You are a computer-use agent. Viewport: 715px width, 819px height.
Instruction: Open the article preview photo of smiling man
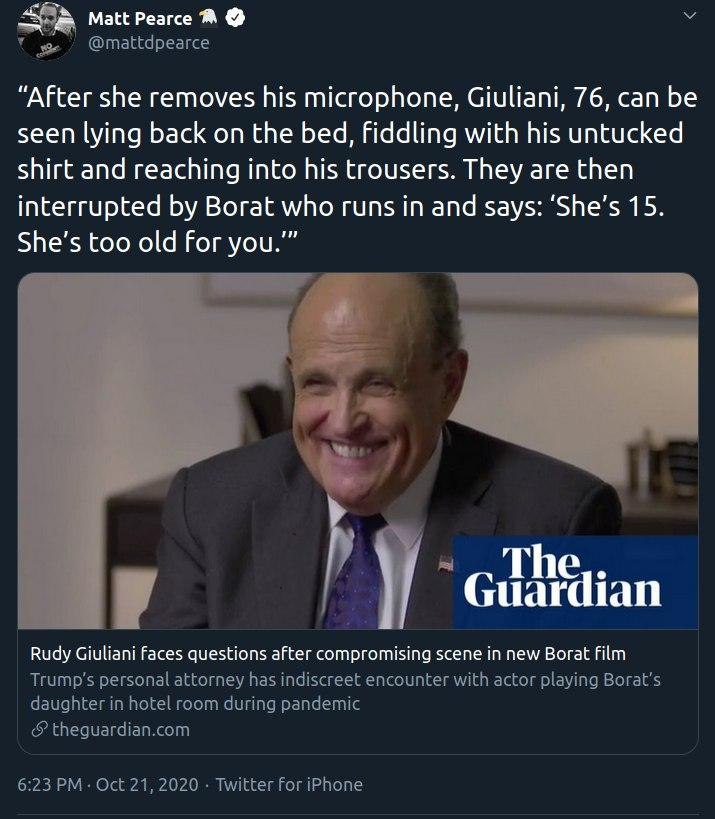358,451
